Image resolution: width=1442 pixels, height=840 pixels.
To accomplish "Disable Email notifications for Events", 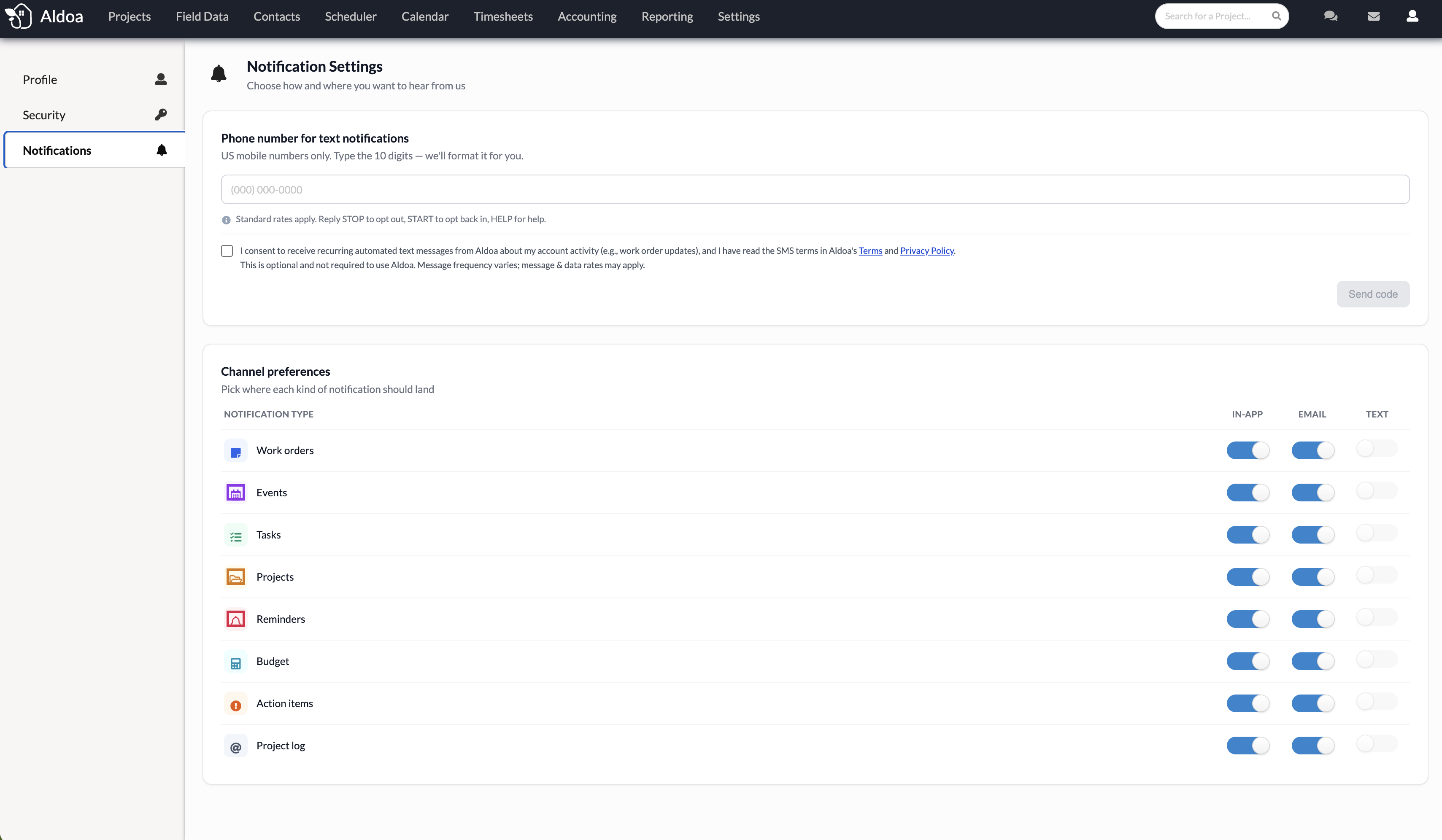I will pos(1312,493).
